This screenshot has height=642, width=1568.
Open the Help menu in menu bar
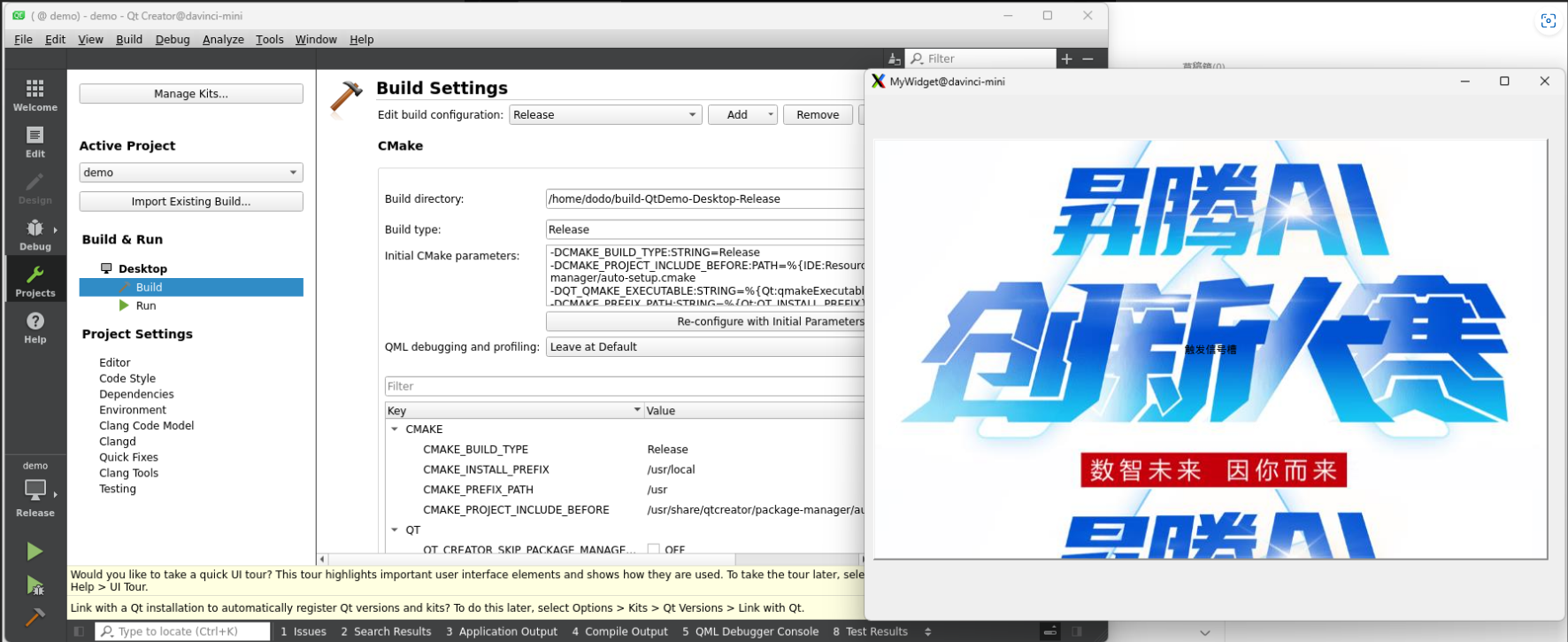362,40
